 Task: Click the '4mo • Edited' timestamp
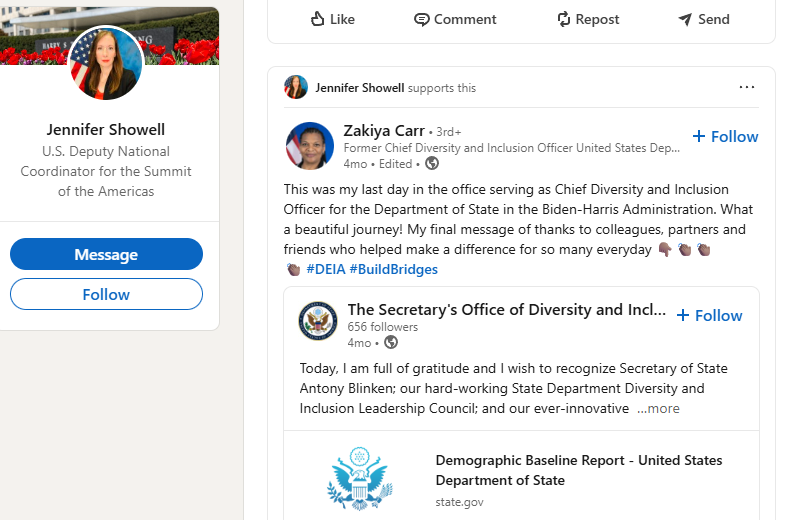coord(378,164)
